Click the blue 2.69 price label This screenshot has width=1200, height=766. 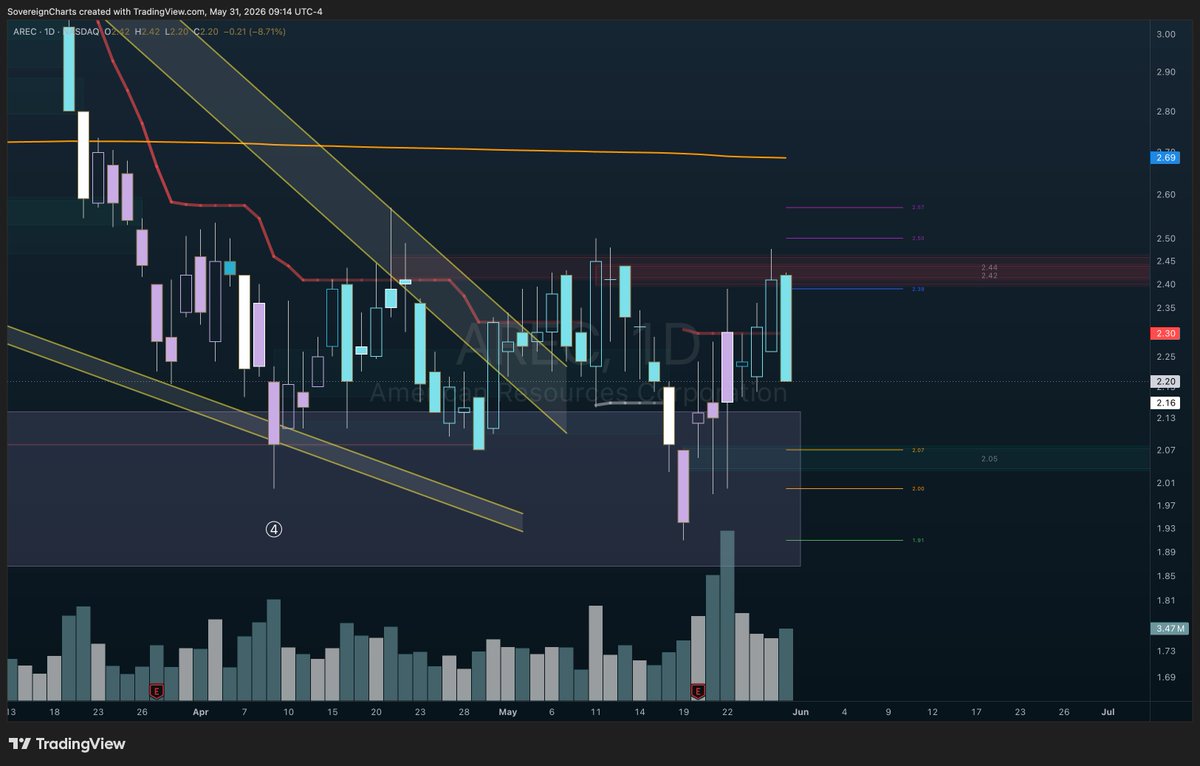pos(1167,157)
